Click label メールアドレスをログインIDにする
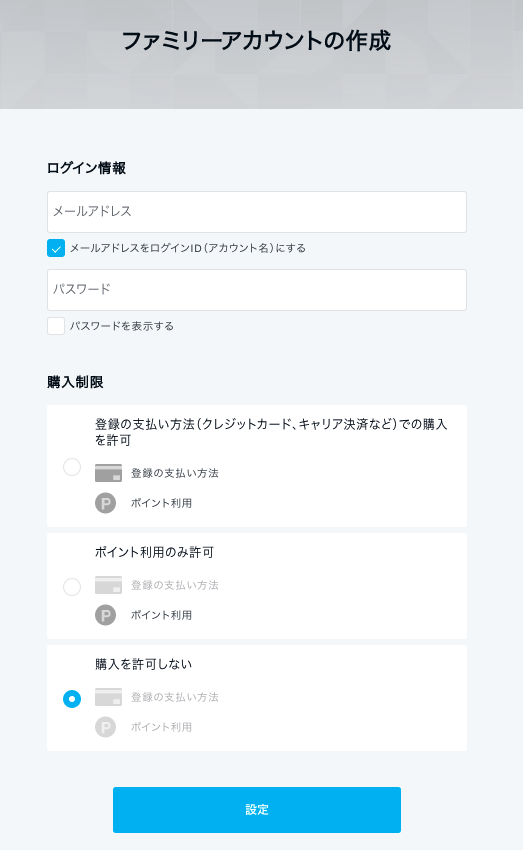This screenshot has height=850, width=523. 188,248
